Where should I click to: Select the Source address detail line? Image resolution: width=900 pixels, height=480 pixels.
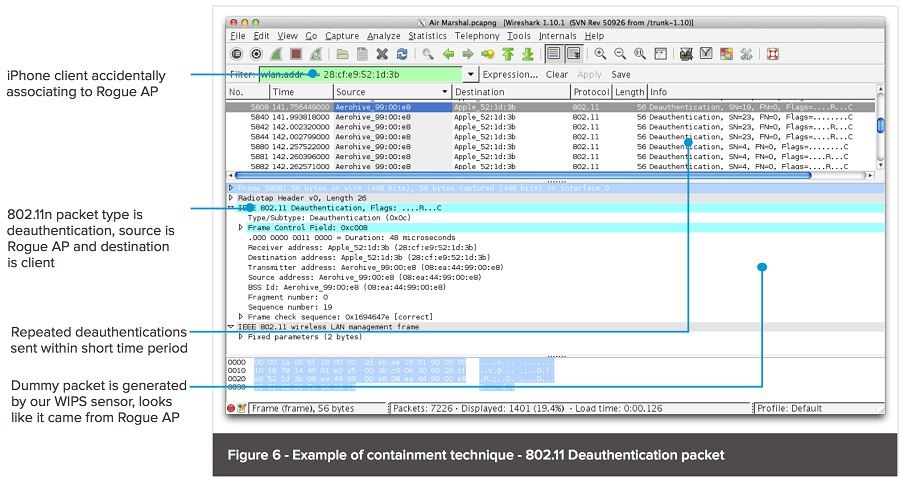click(364, 277)
